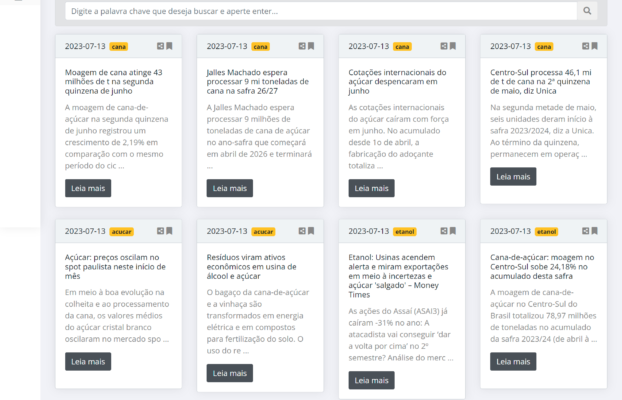Click 'etanol' tag on Etanol Usinas card
Image resolution: width=622 pixels, height=400 pixels.
[x=405, y=232]
